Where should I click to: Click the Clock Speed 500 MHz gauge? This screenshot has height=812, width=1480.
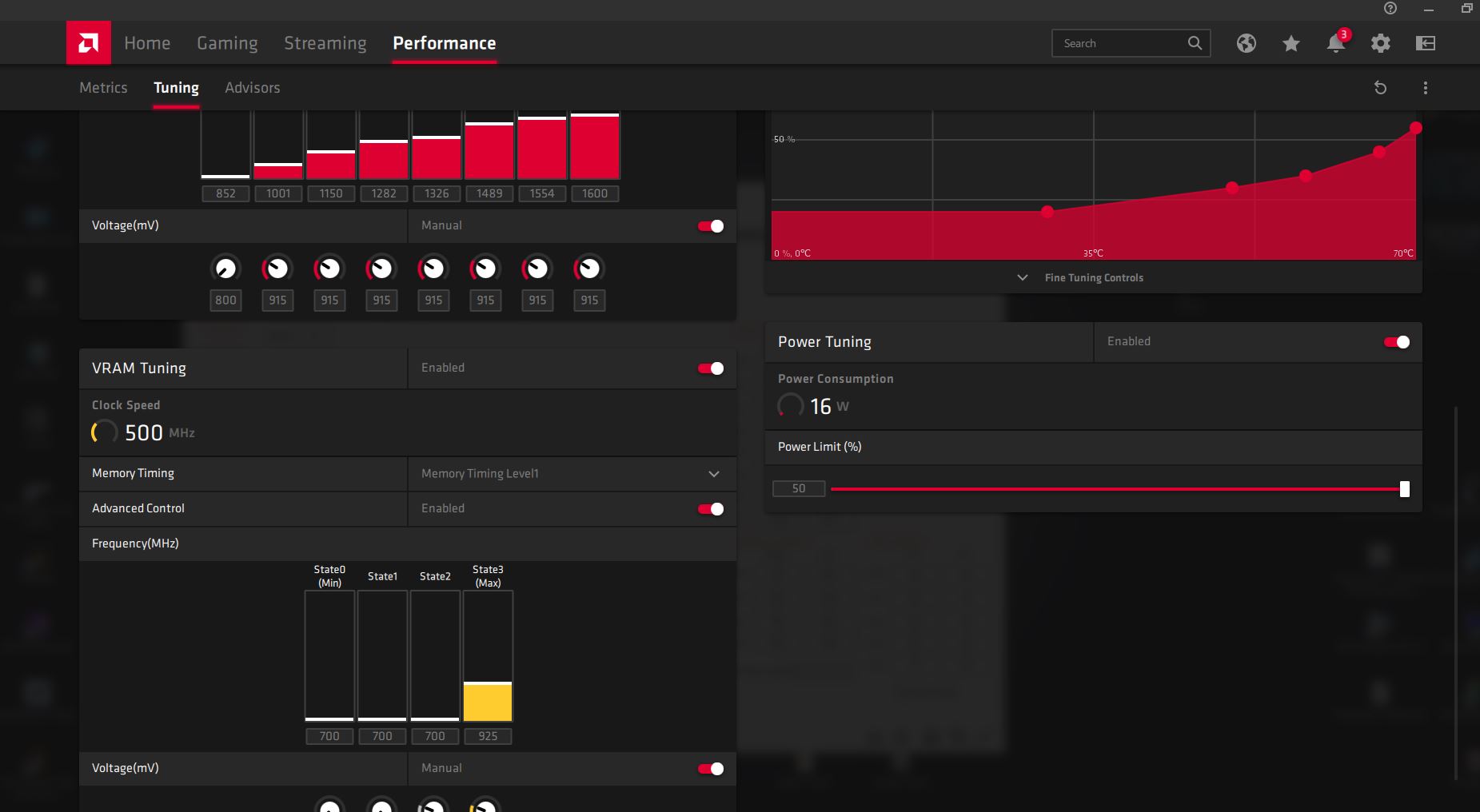(104, 432)
